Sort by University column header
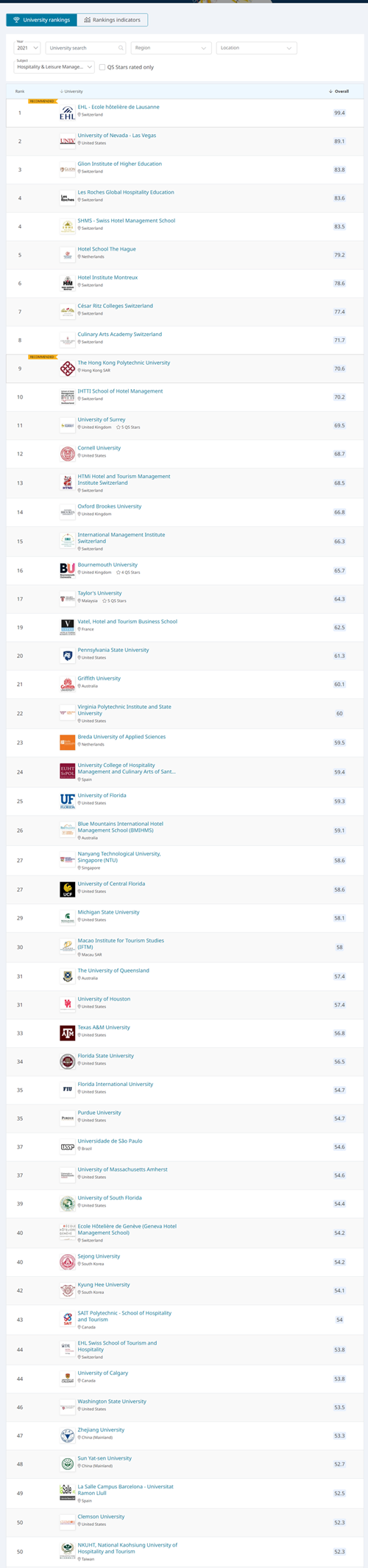Screen dimensions: 368x1568 tap(71, 91)
